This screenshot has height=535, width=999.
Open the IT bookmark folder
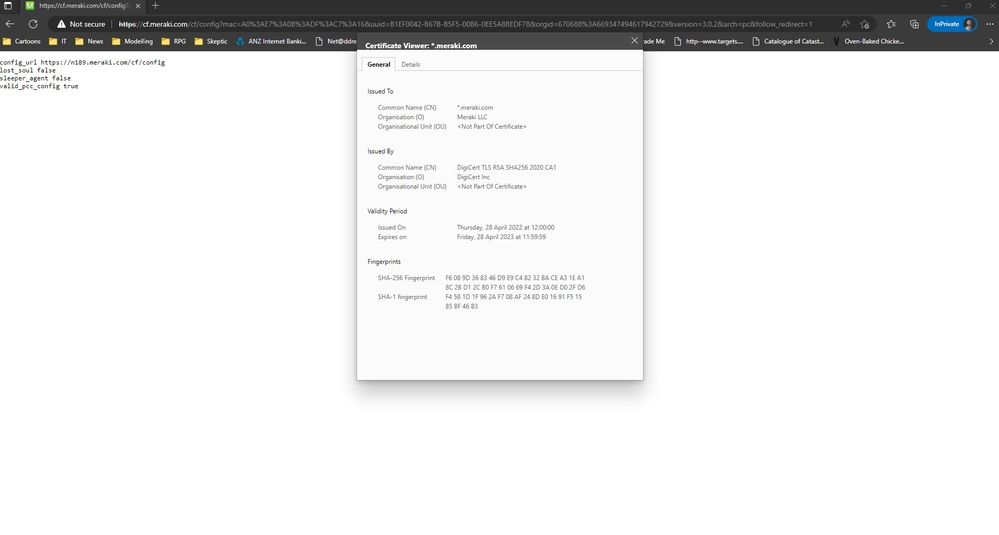58,41
